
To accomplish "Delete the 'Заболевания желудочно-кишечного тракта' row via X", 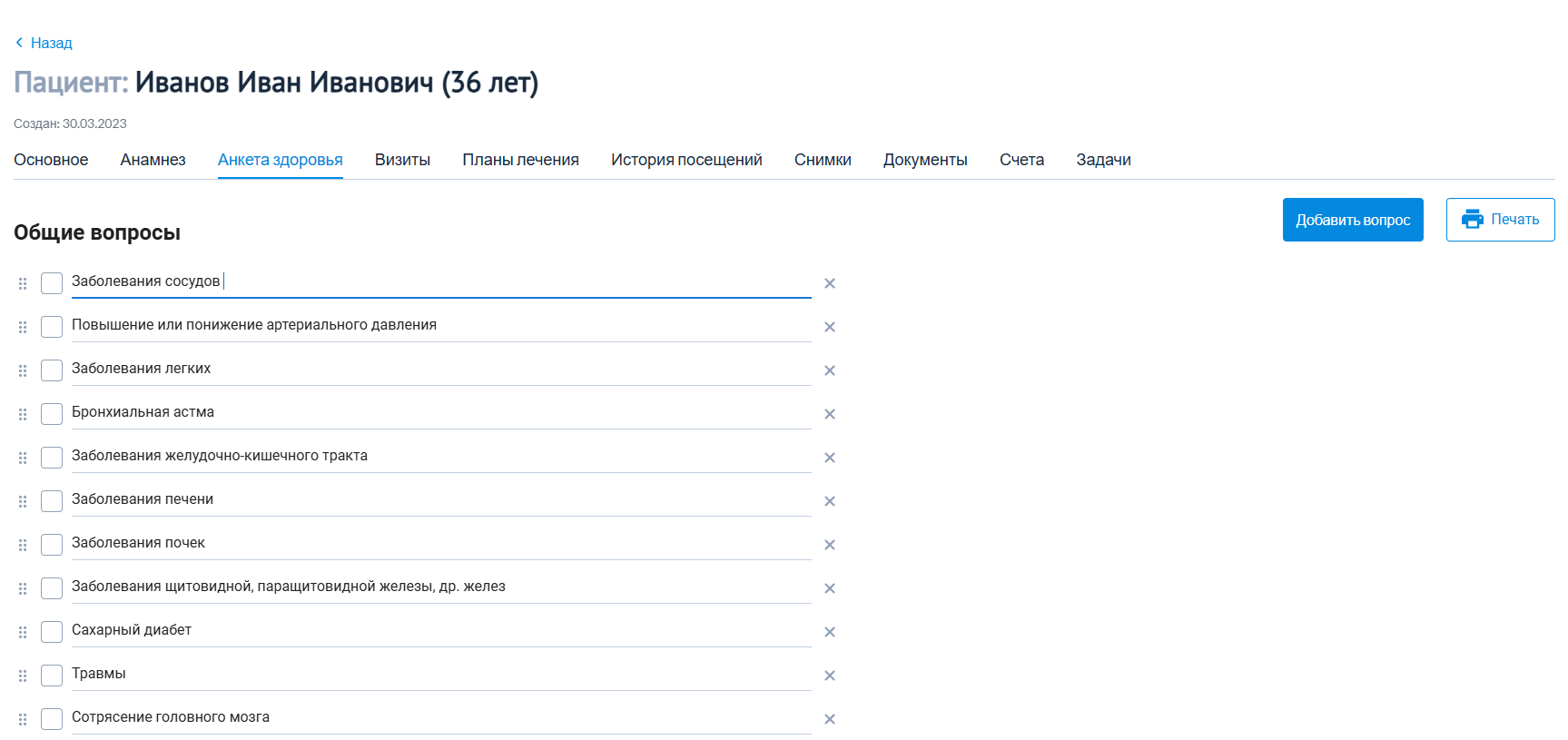I will pyautogui.click(x=829, y=458).
